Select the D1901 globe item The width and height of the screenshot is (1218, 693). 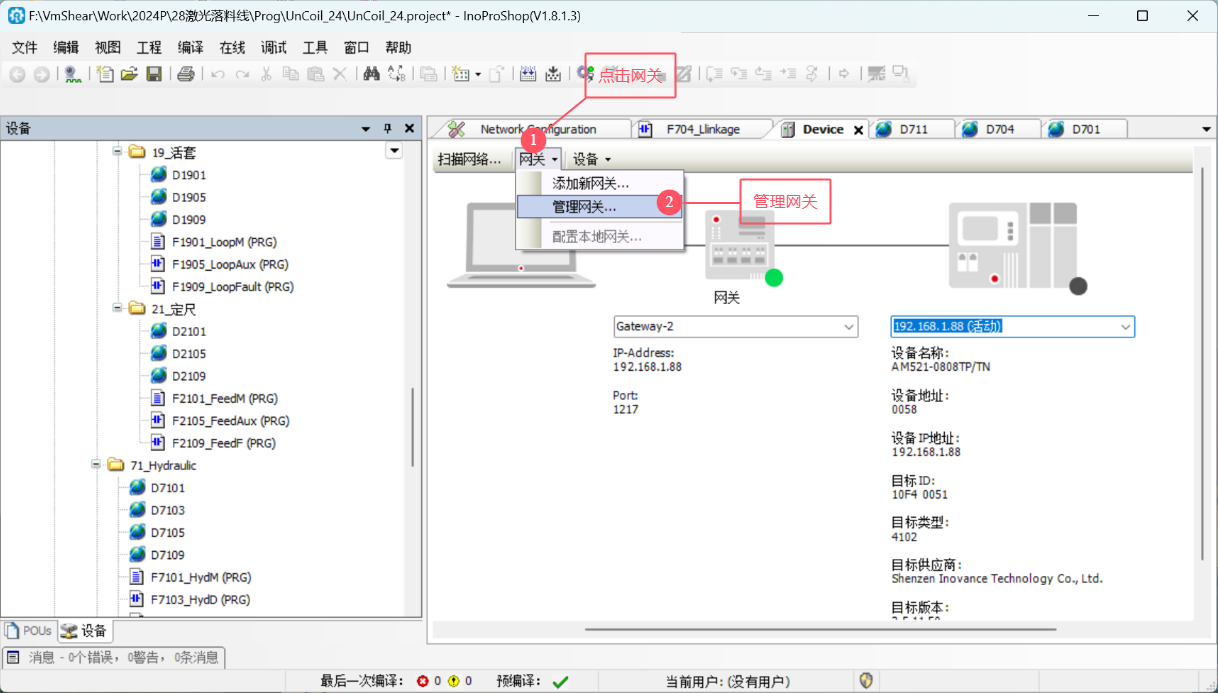[178, 175]
